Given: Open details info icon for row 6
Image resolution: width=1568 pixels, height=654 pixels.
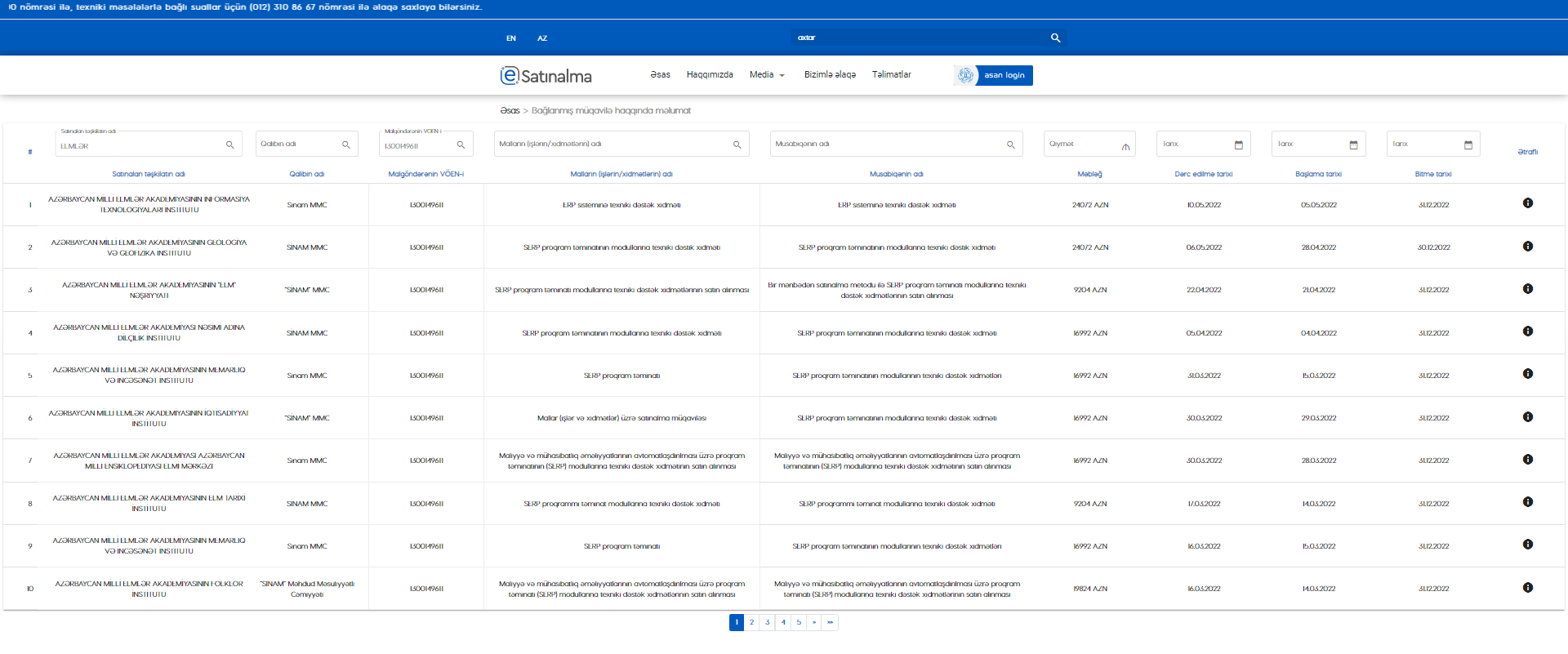Looking at the screenshot, I should pyautogui.click(x=1528, y=417).
